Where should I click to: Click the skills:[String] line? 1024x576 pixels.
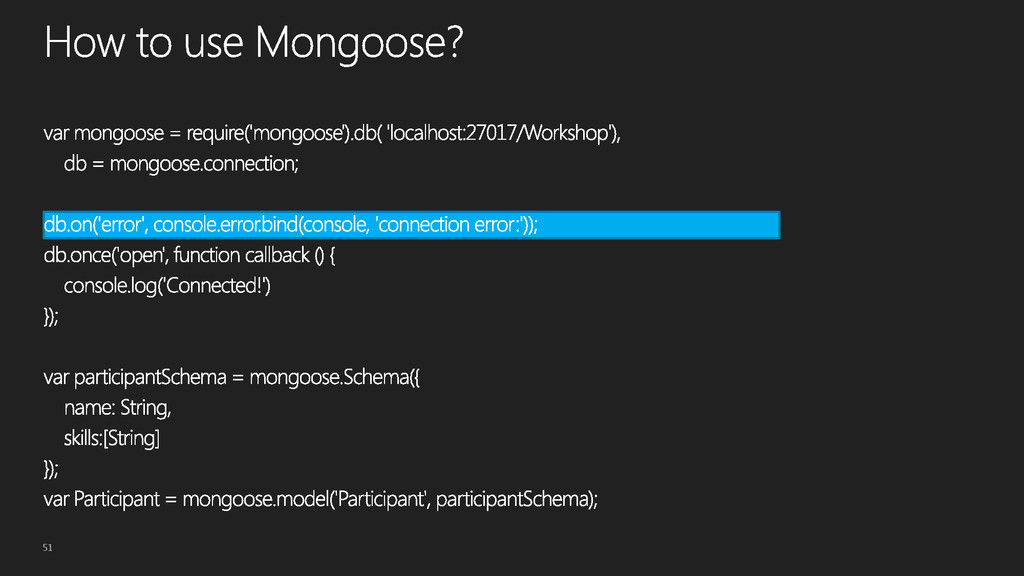(x=112, y=438)
